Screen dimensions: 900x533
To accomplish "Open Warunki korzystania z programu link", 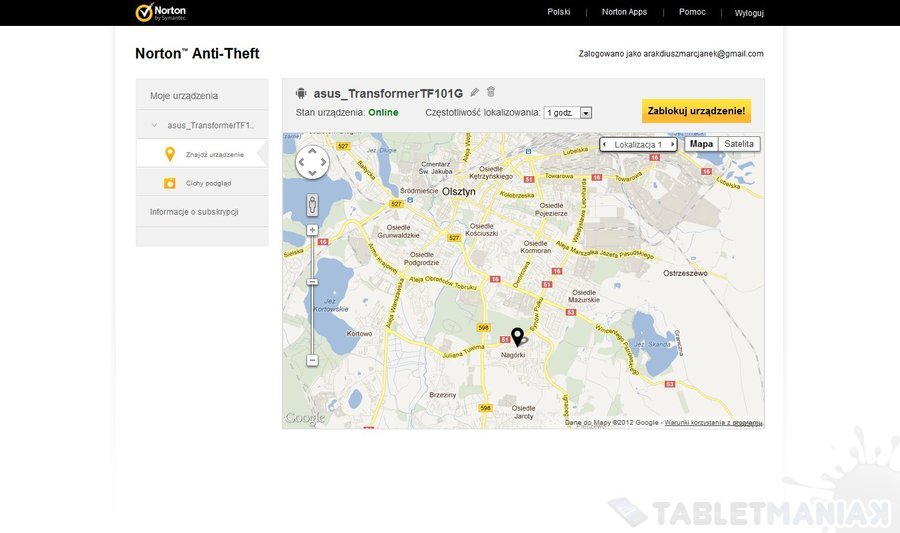I will [x=713, y=422].
